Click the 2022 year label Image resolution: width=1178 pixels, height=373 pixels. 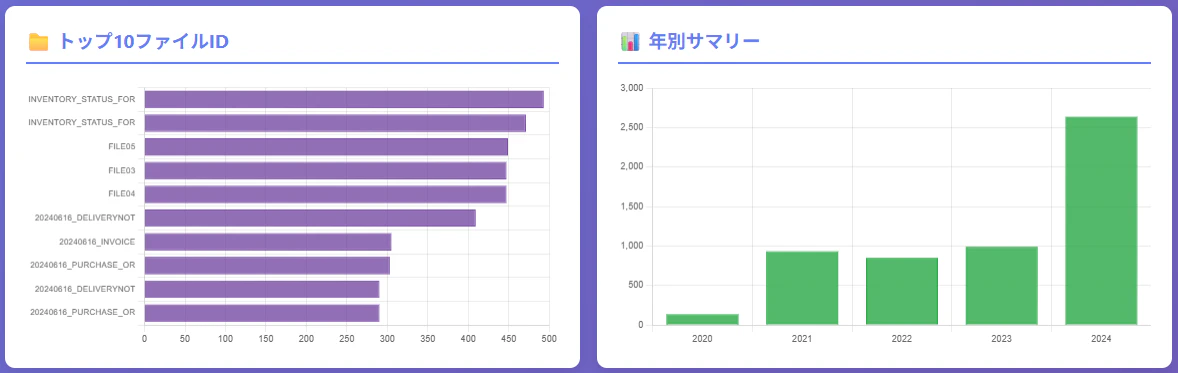(x=902, y=339)
